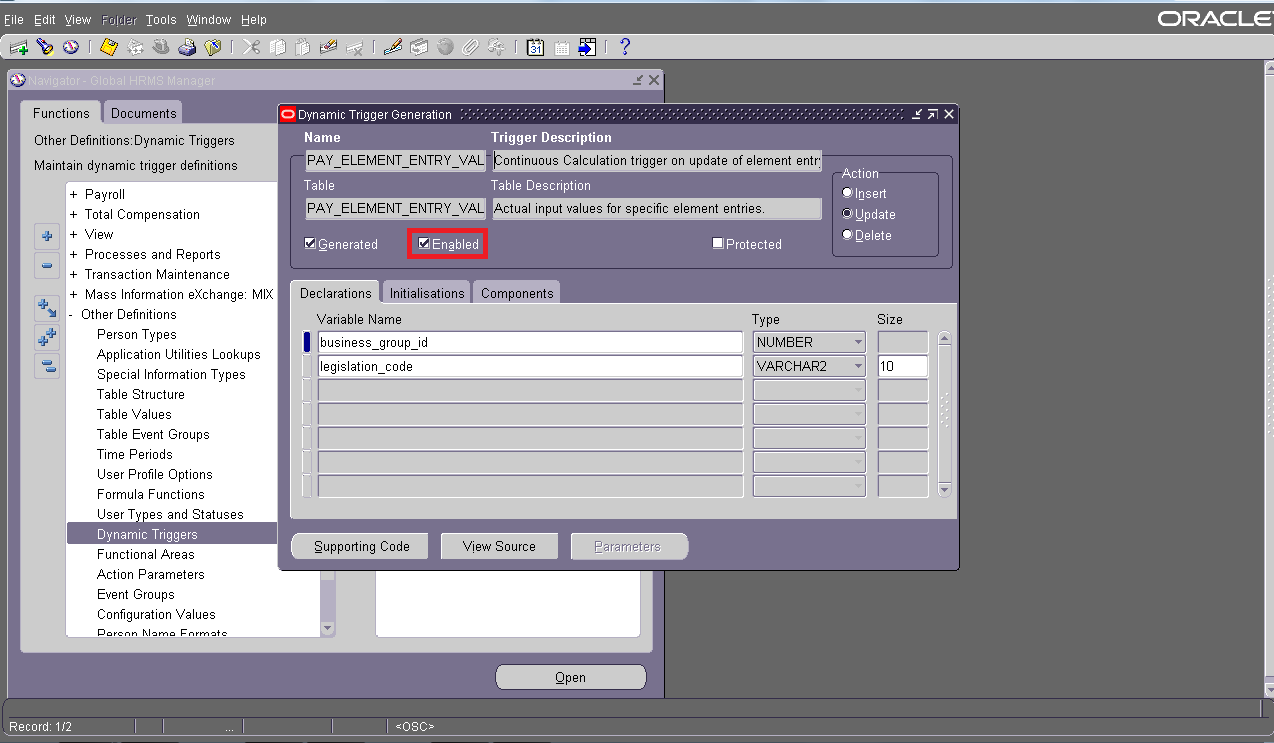Screen dimensions: 1274x743
Task: Click Navigator's expand all children icon
Action: tap(47, 308)
